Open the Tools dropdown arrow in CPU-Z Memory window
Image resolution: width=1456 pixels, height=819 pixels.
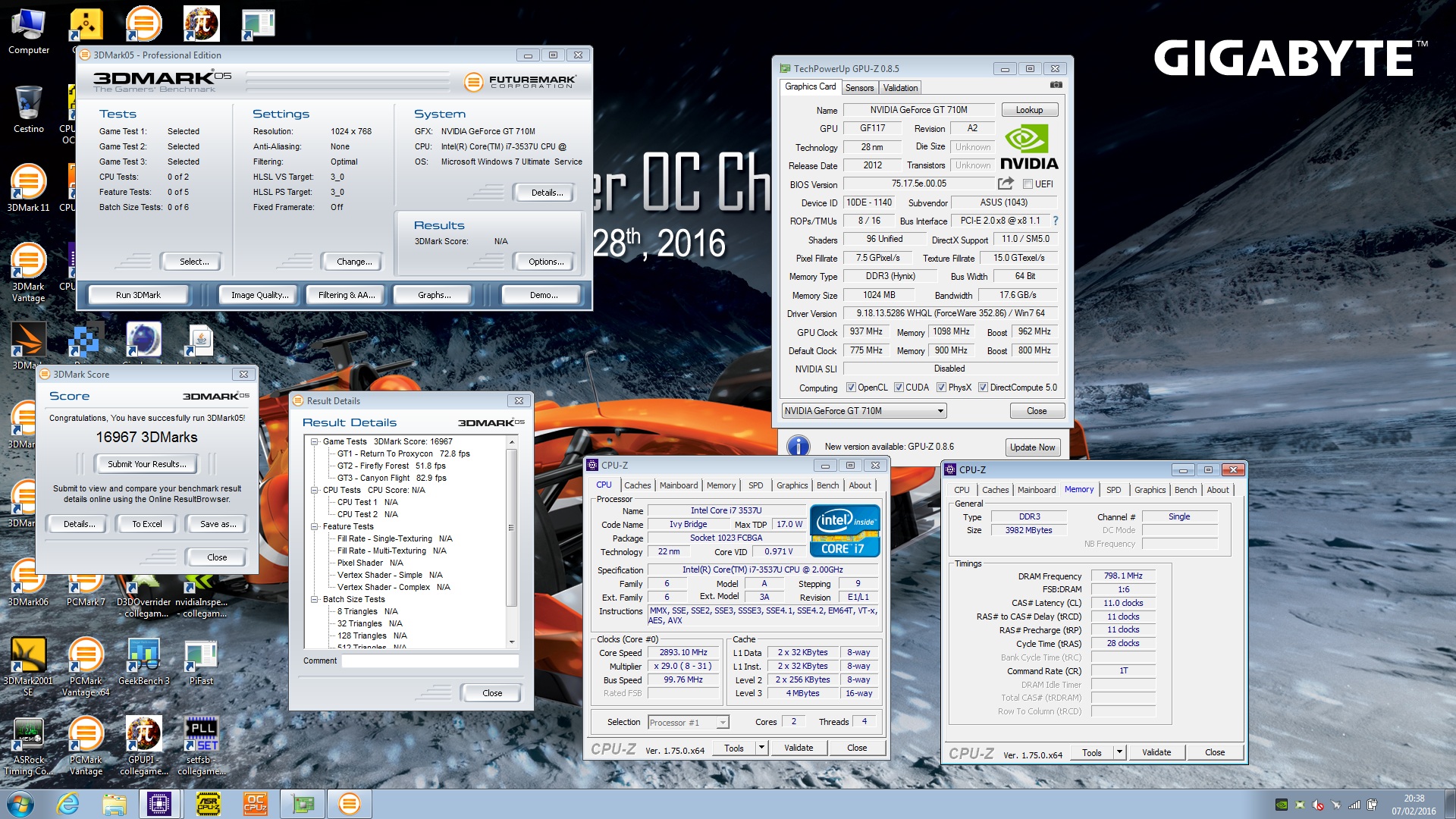(x=1119, y=752)
